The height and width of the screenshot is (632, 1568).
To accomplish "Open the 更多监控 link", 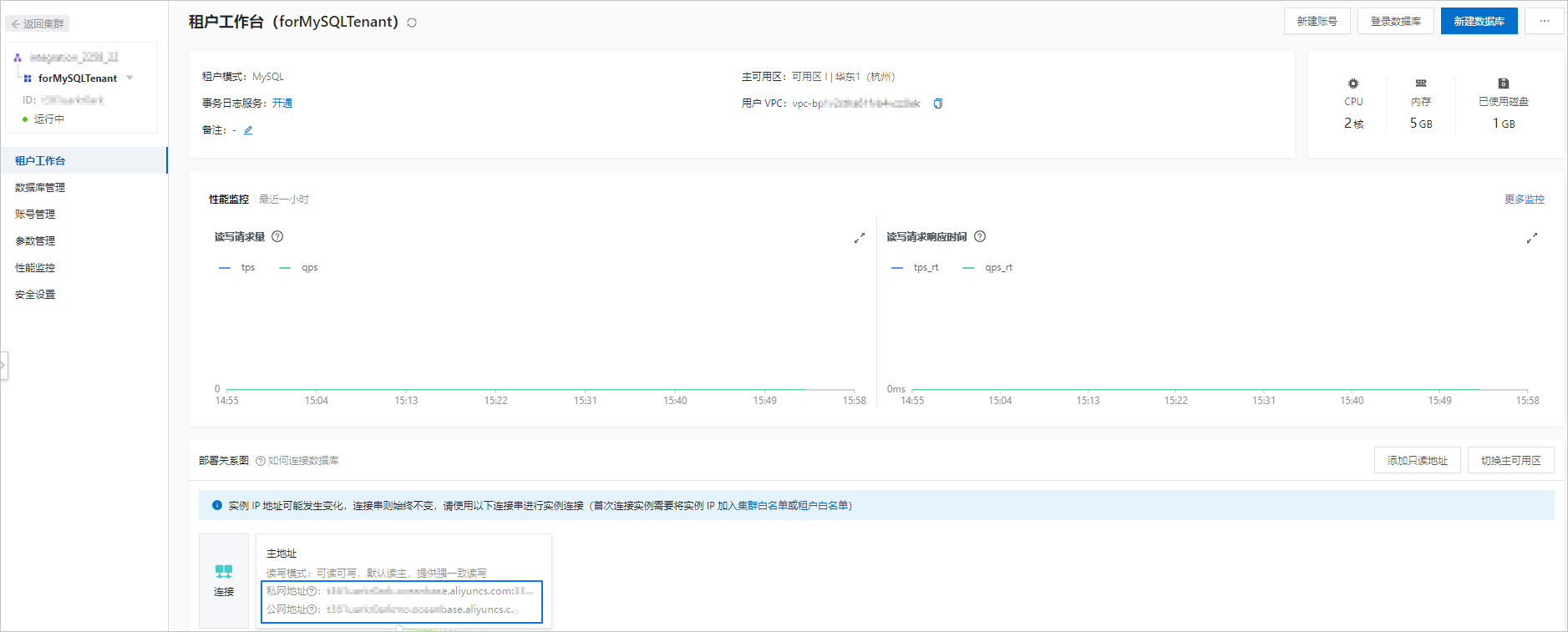I will coord(1525,199).
